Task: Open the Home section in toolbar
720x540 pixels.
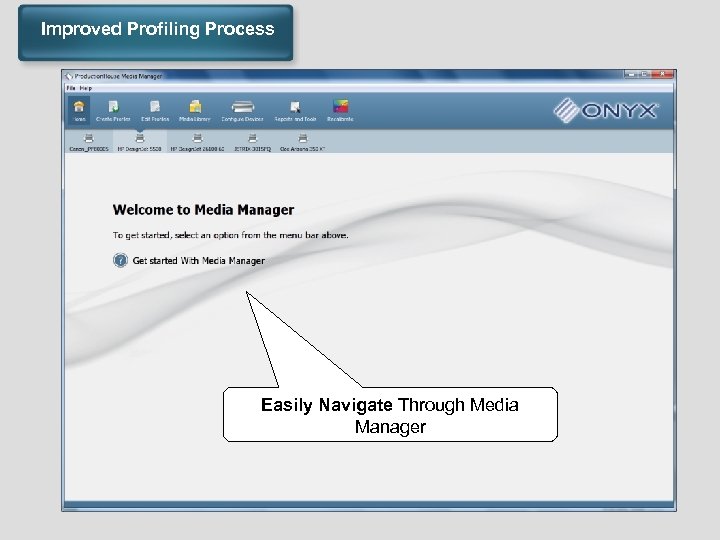Action: coord(79,111)
